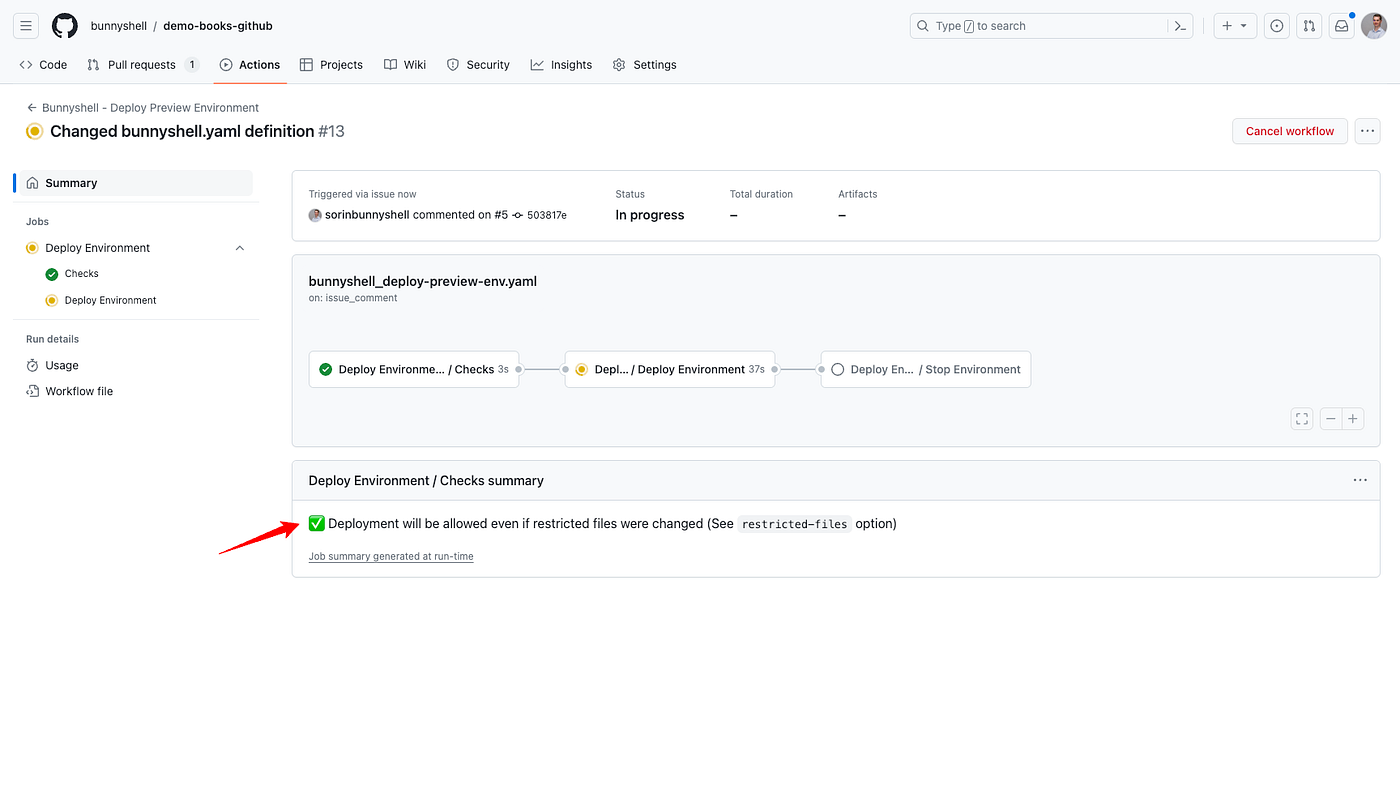The height and width of the screenshot is (810, 1400).
Task: Open 'Job summary generated at run-time' link
Action: 391,556
